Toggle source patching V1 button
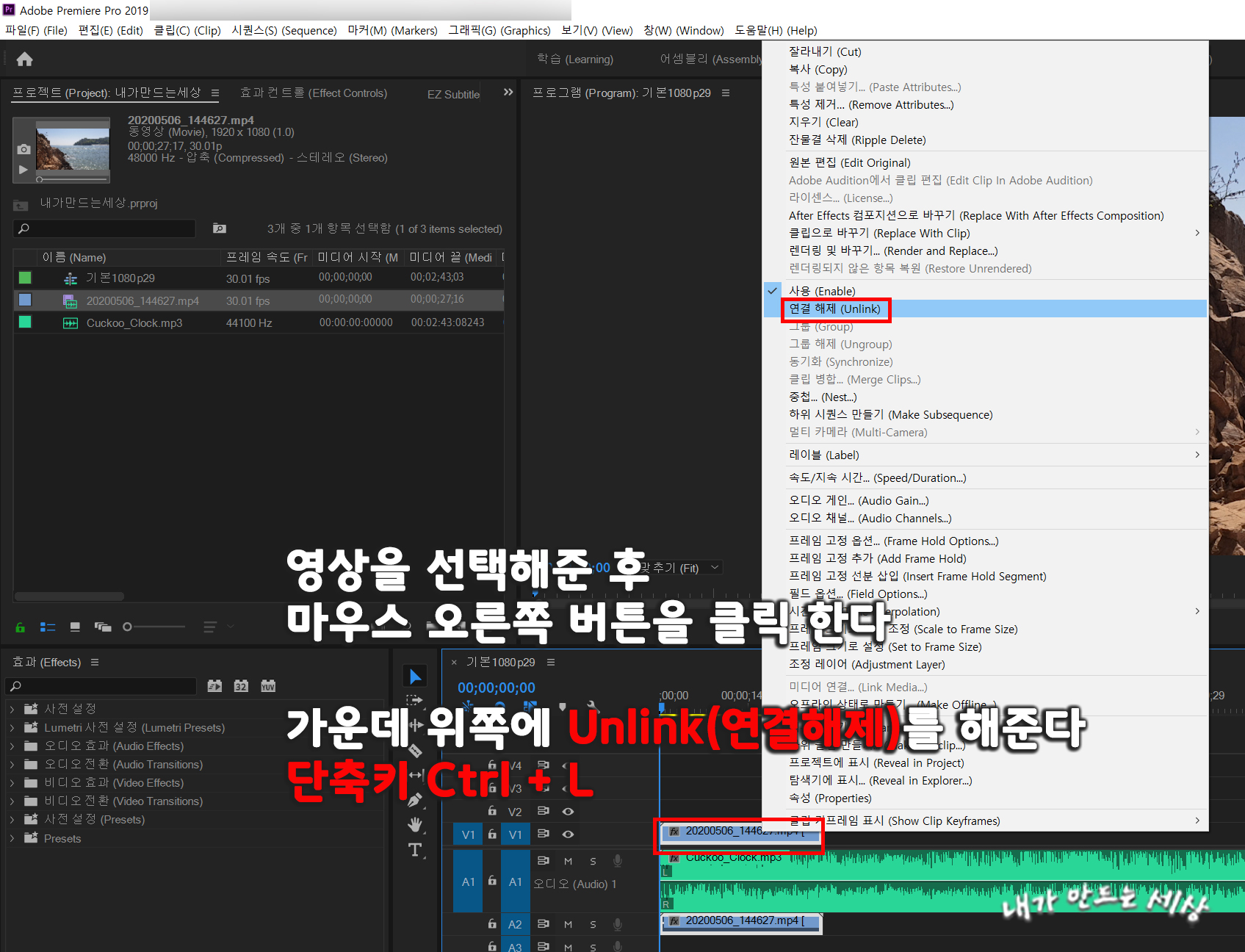 coord(468,834)
